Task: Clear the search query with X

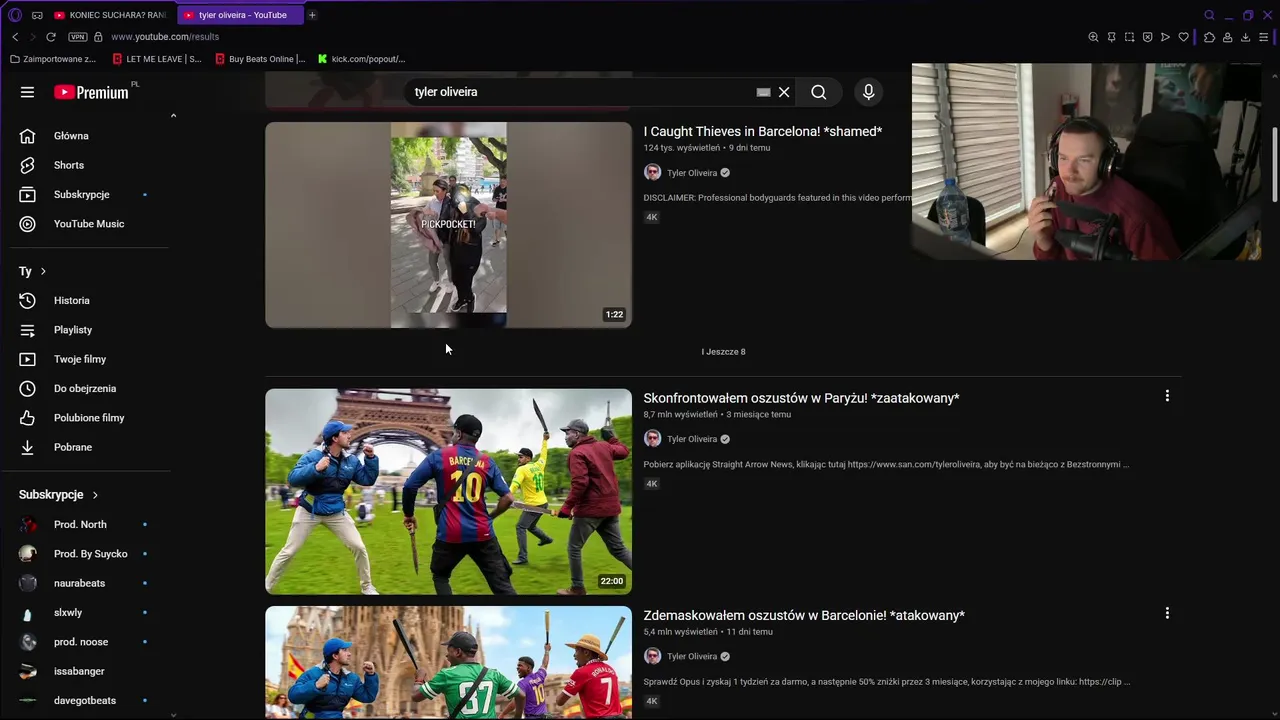Action: click(784, 92)
